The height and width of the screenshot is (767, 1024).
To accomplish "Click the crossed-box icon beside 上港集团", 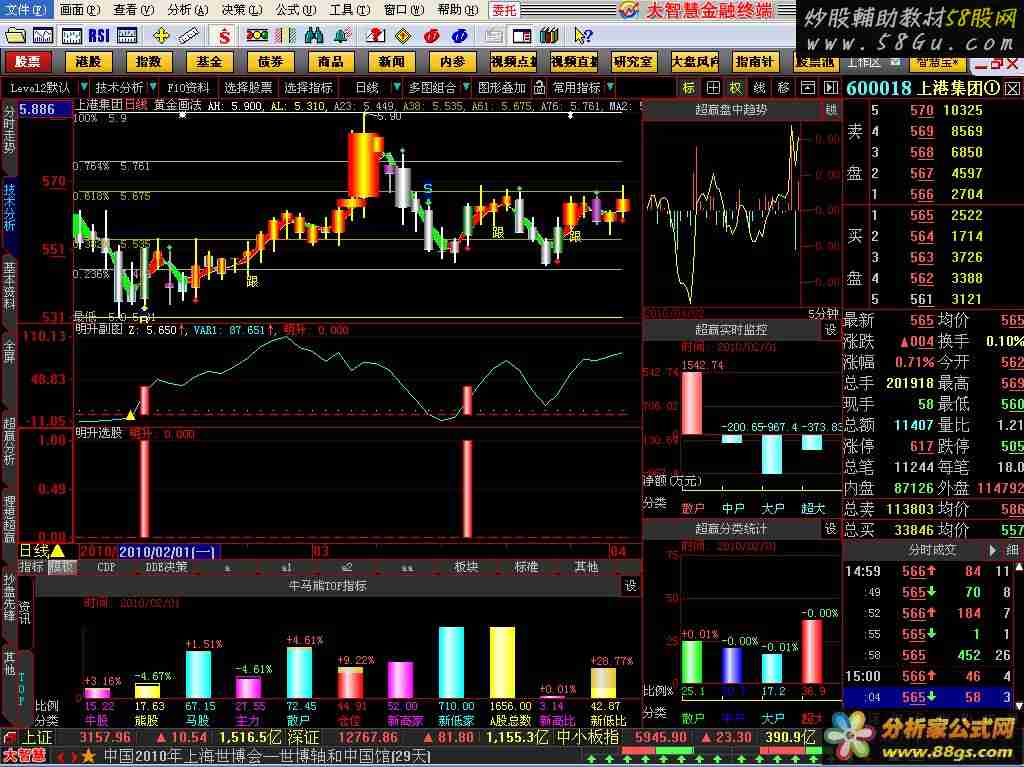I will pyautogui.click(x=1012, y=88).
